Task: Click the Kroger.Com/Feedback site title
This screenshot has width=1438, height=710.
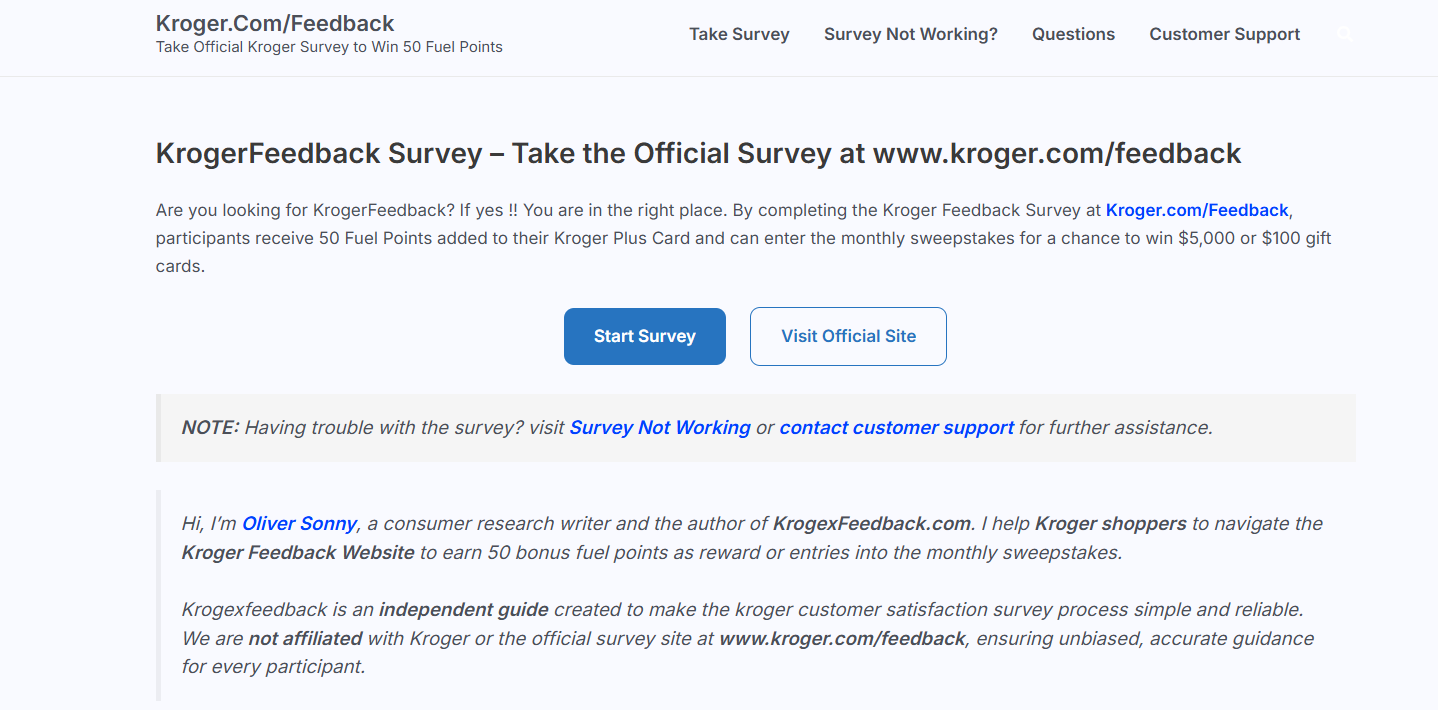Action: 275,23
